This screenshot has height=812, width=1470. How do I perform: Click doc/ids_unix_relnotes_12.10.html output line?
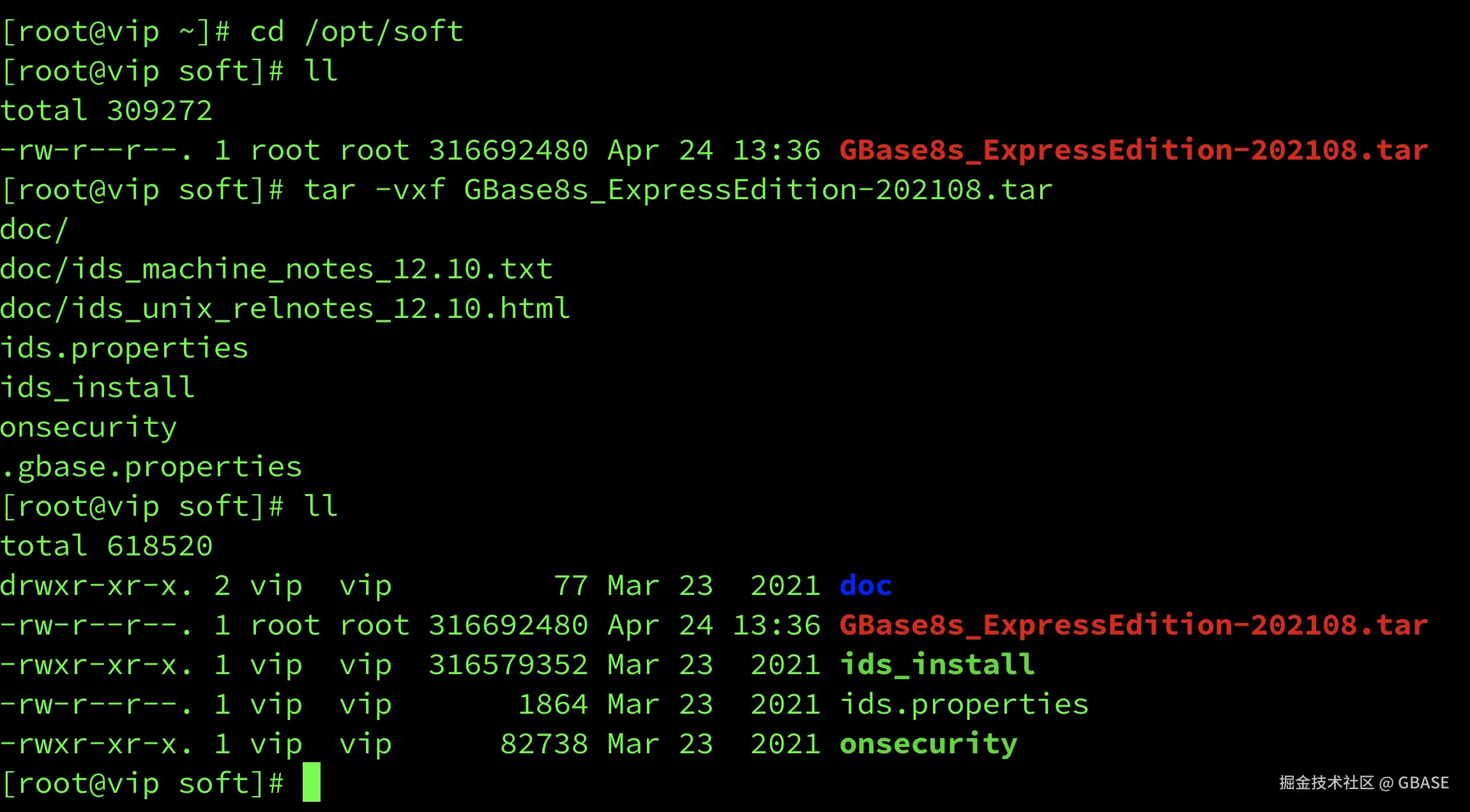click(x=285, y=308)
